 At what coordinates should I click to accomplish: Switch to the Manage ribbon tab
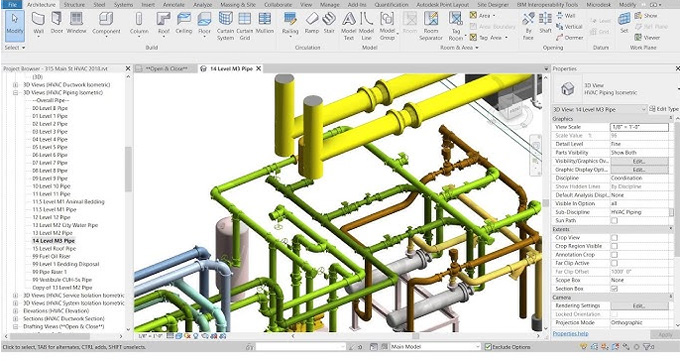tap(329, 4)
